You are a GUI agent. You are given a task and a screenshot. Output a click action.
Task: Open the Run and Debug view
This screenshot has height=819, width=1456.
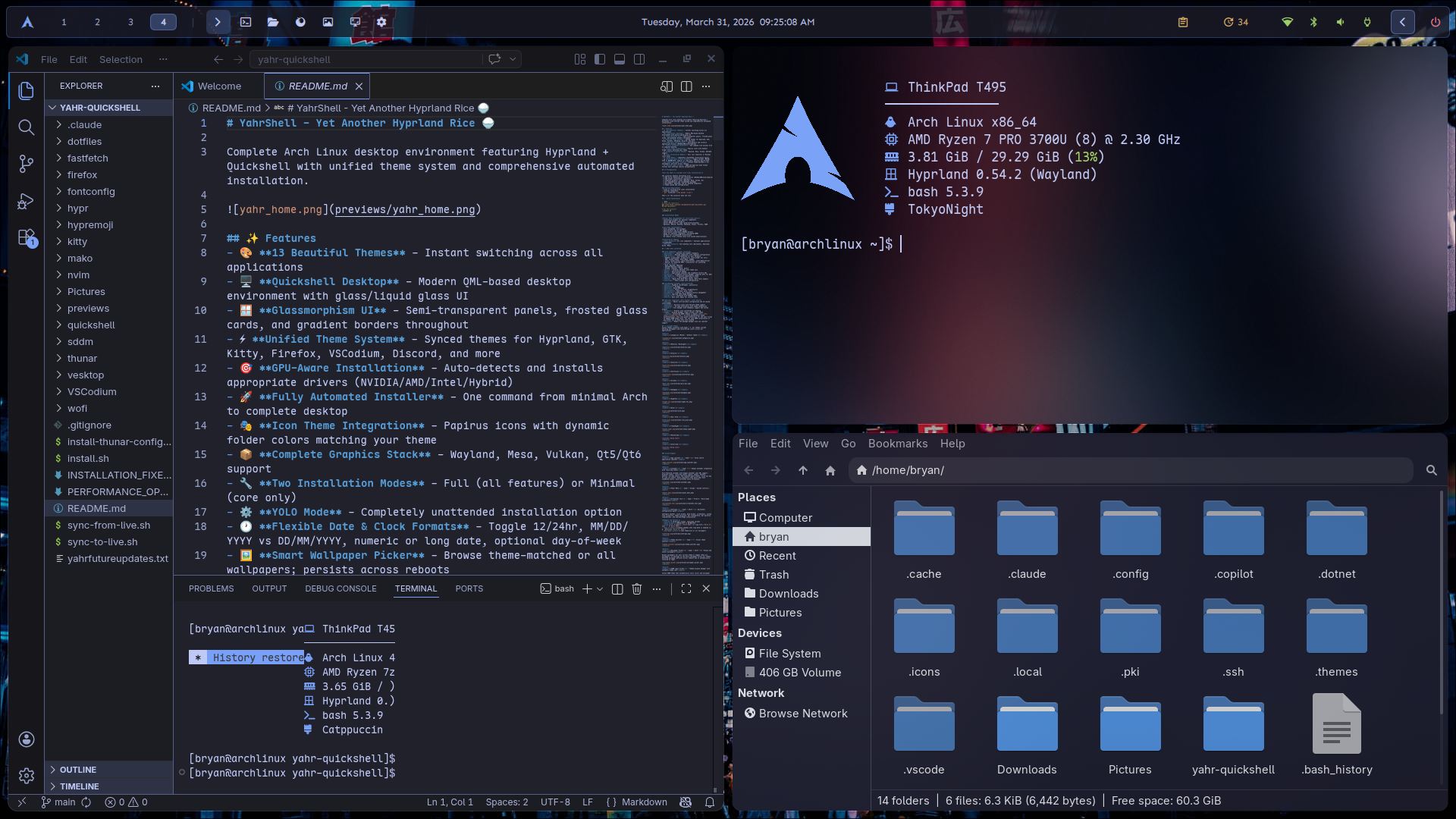[x=26, y=201]
